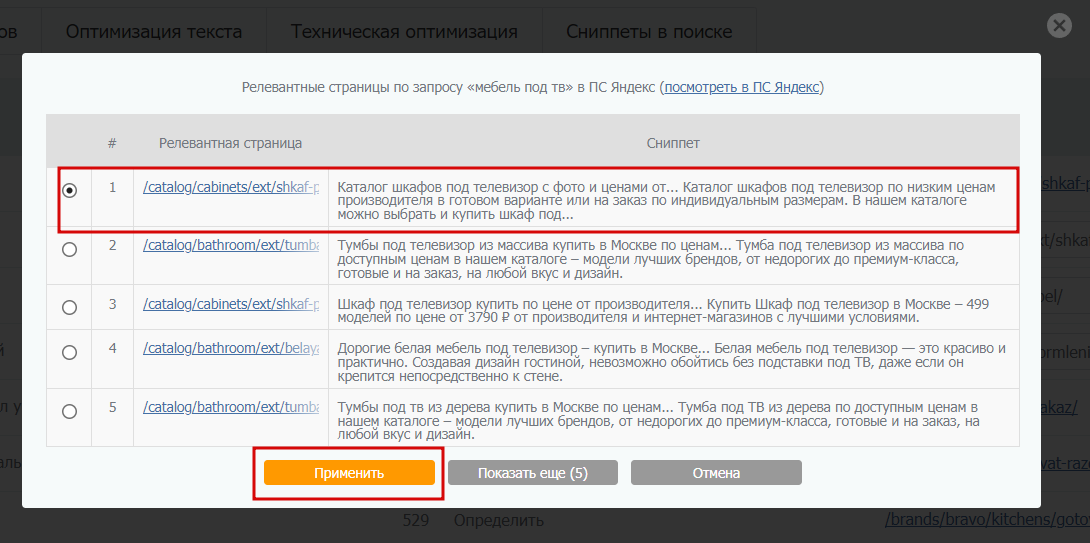The width and height of the screenshot is (1090, 543).
Task: Open the row 5 /catalog/bathroom/ext/tumba link
Action: tap(231, 407)
